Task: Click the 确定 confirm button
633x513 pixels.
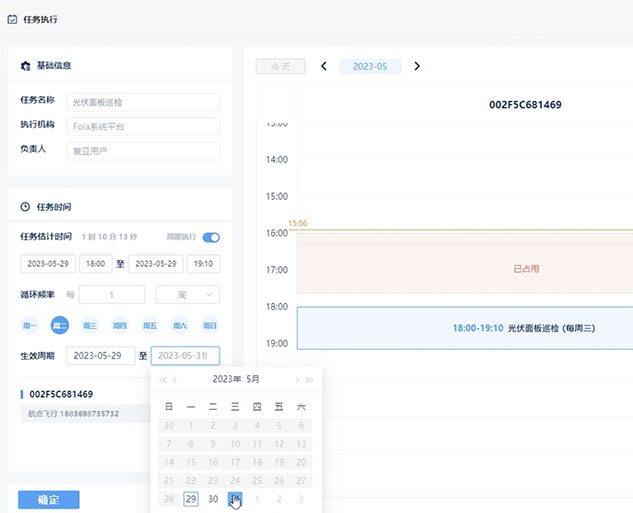Action: [48, 500]
